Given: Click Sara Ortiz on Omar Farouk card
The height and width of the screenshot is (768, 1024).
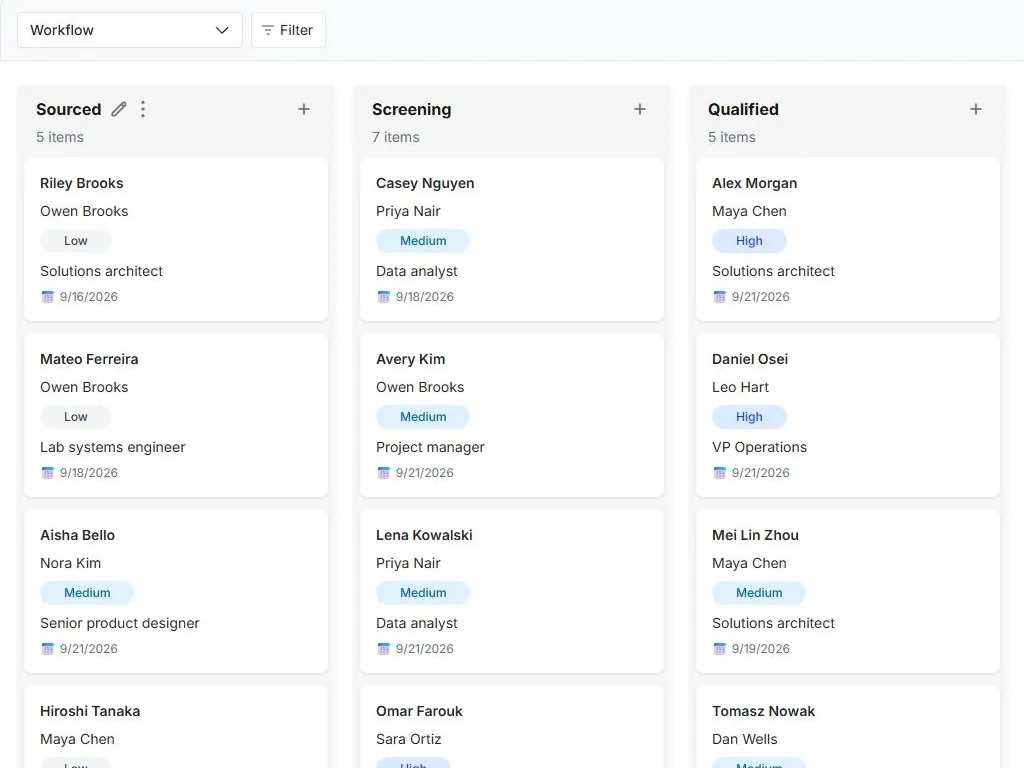Looking at the screenshot, I should (409, 739).
